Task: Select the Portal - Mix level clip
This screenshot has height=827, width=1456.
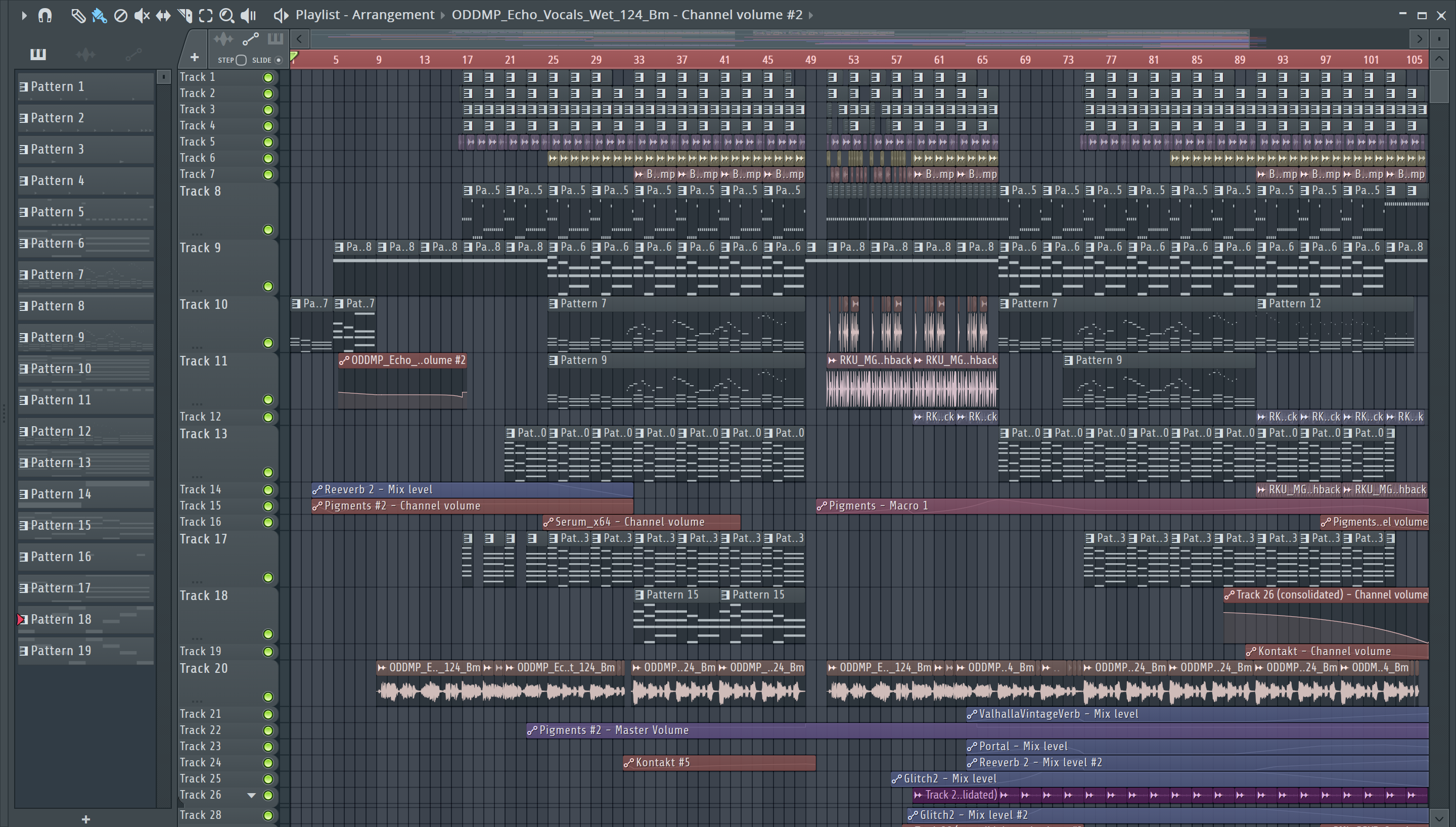Action: pos(1197,746)
